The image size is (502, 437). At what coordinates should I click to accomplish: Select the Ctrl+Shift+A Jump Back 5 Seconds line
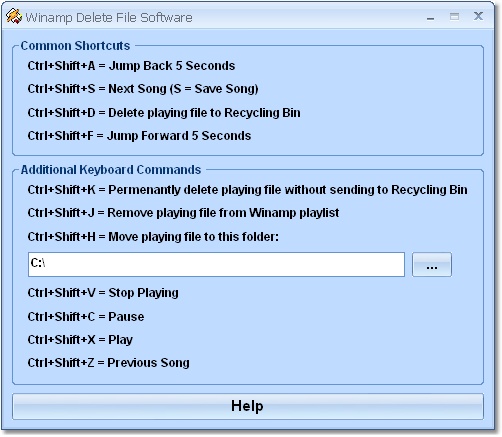pos(131,66)
